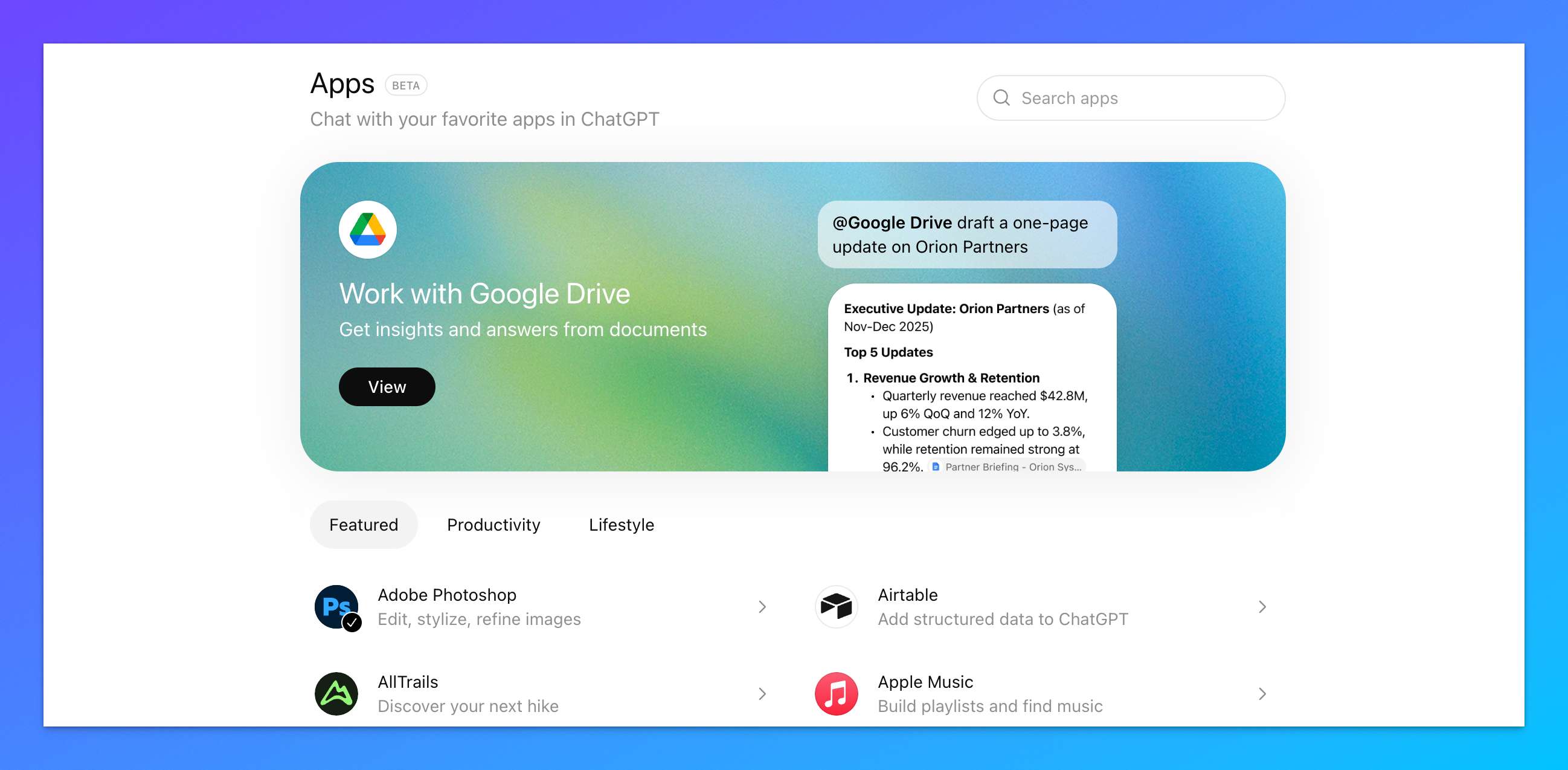Open Airtable details via chevron arrow
Viewport: 1568px width, 770px height.
(1262, 607)
